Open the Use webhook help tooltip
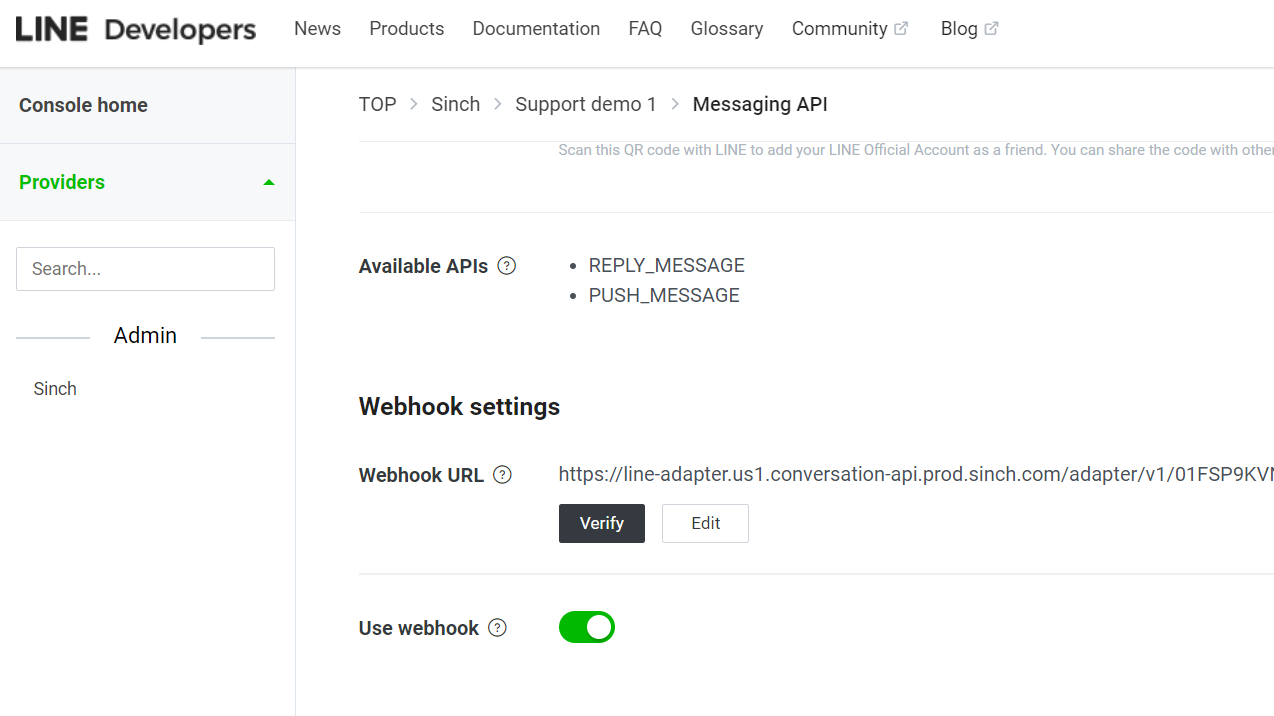 point(497,628)
